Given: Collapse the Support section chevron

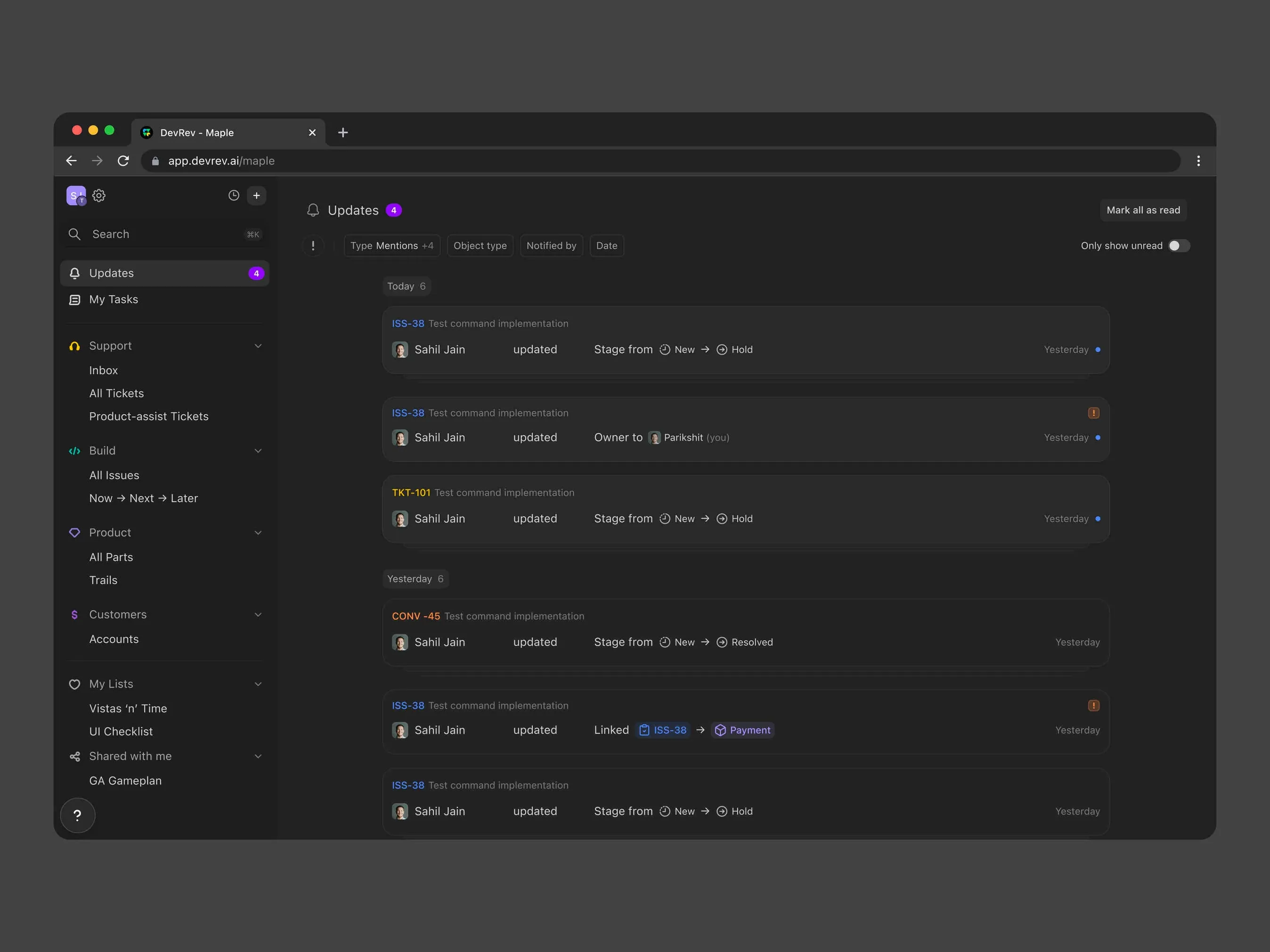Looking at the screenshot, I should (x=258, y=346).
